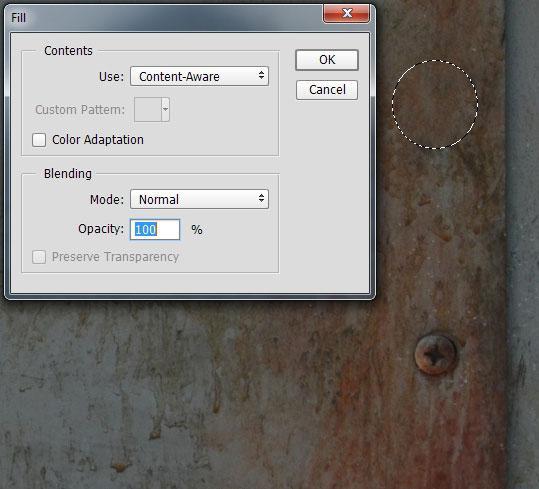The height and width of the screenshot is (489, 539).
Task: Tick the Preserve Transparency checkbox
Action: (x=39, y=257)
